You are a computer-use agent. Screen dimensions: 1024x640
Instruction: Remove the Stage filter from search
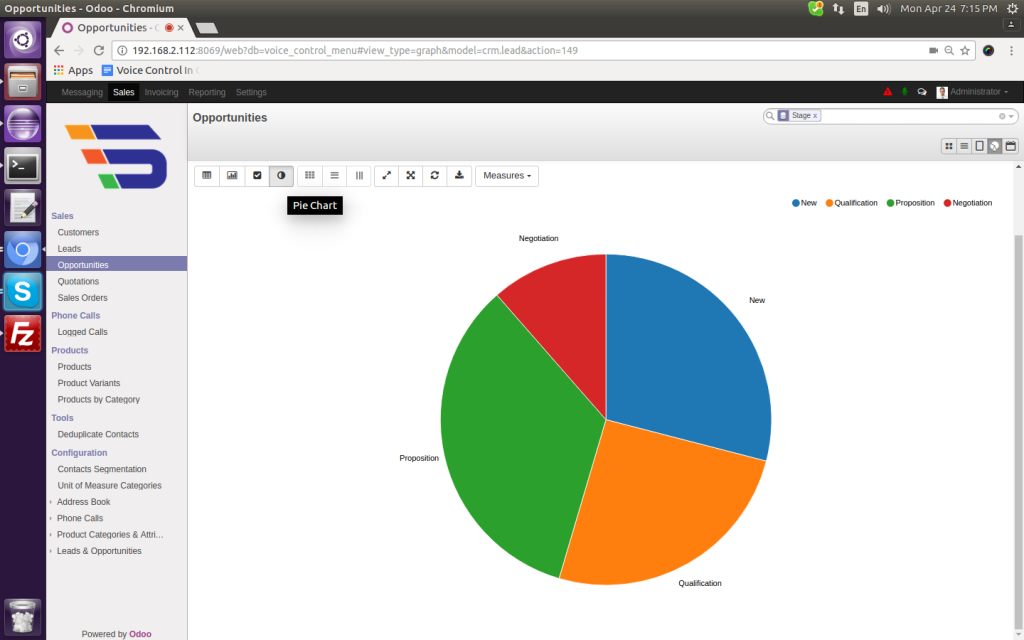[x=815, y=116]
